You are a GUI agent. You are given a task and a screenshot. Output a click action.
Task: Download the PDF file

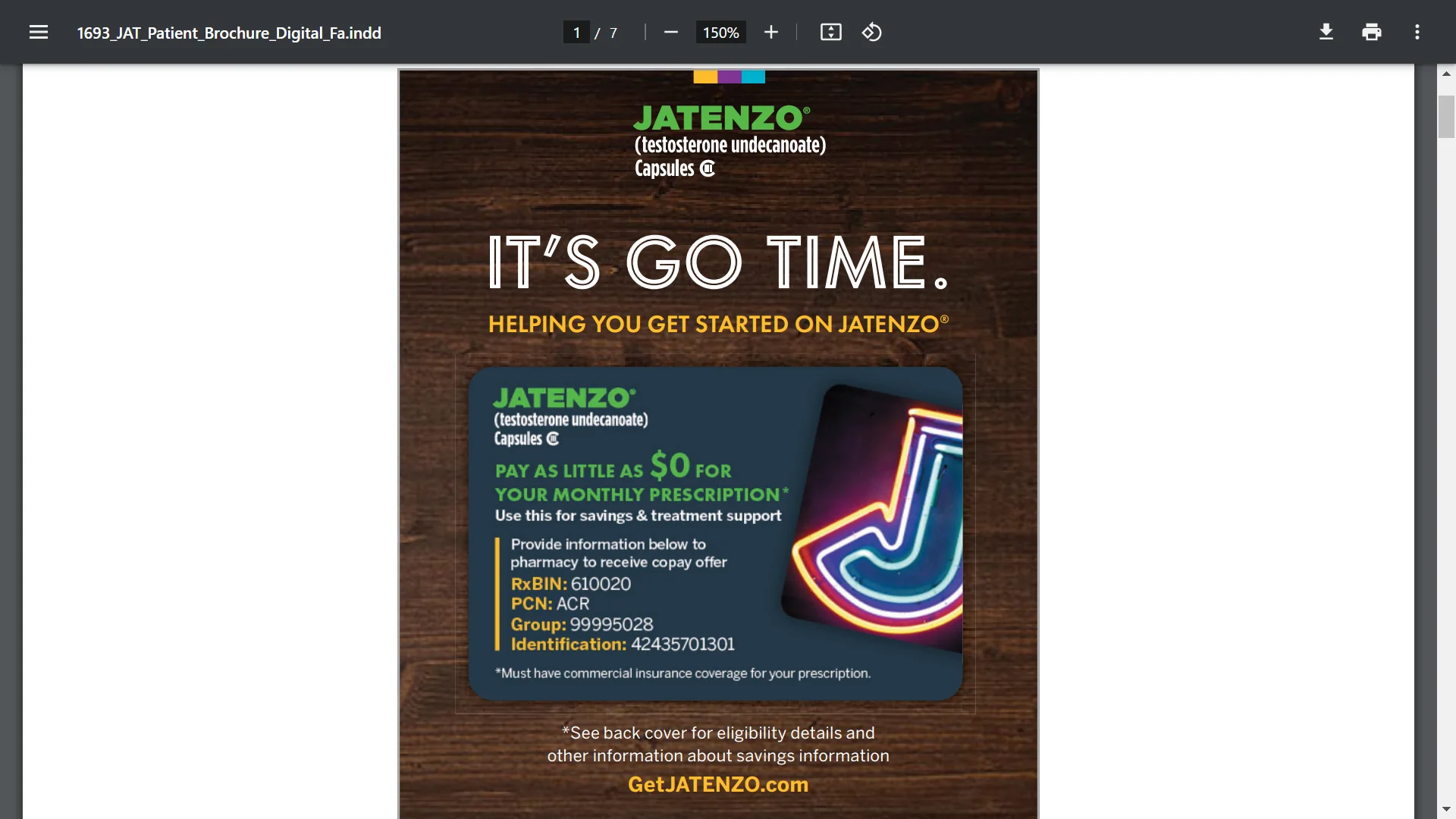click(x=1326, y=33)
